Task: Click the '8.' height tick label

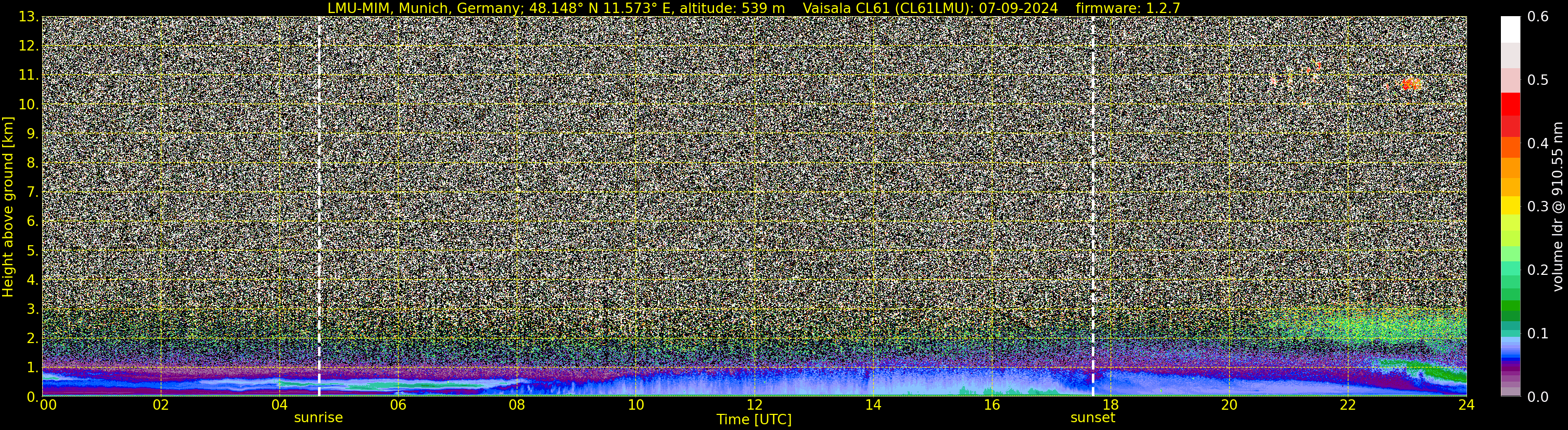Action: pyautogui.click(x=32, y=163)
